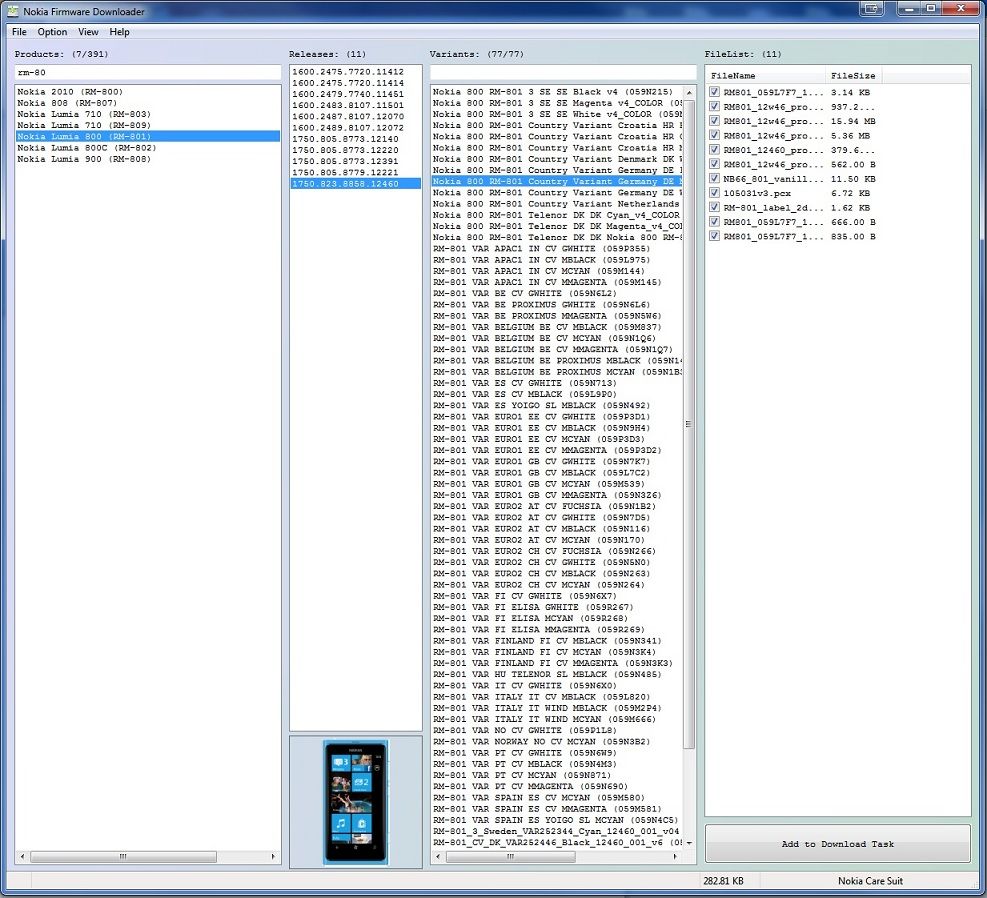This screenshot has width=987, height=898.
Task: Open the Option menu
Action: (x=52, y=31)
